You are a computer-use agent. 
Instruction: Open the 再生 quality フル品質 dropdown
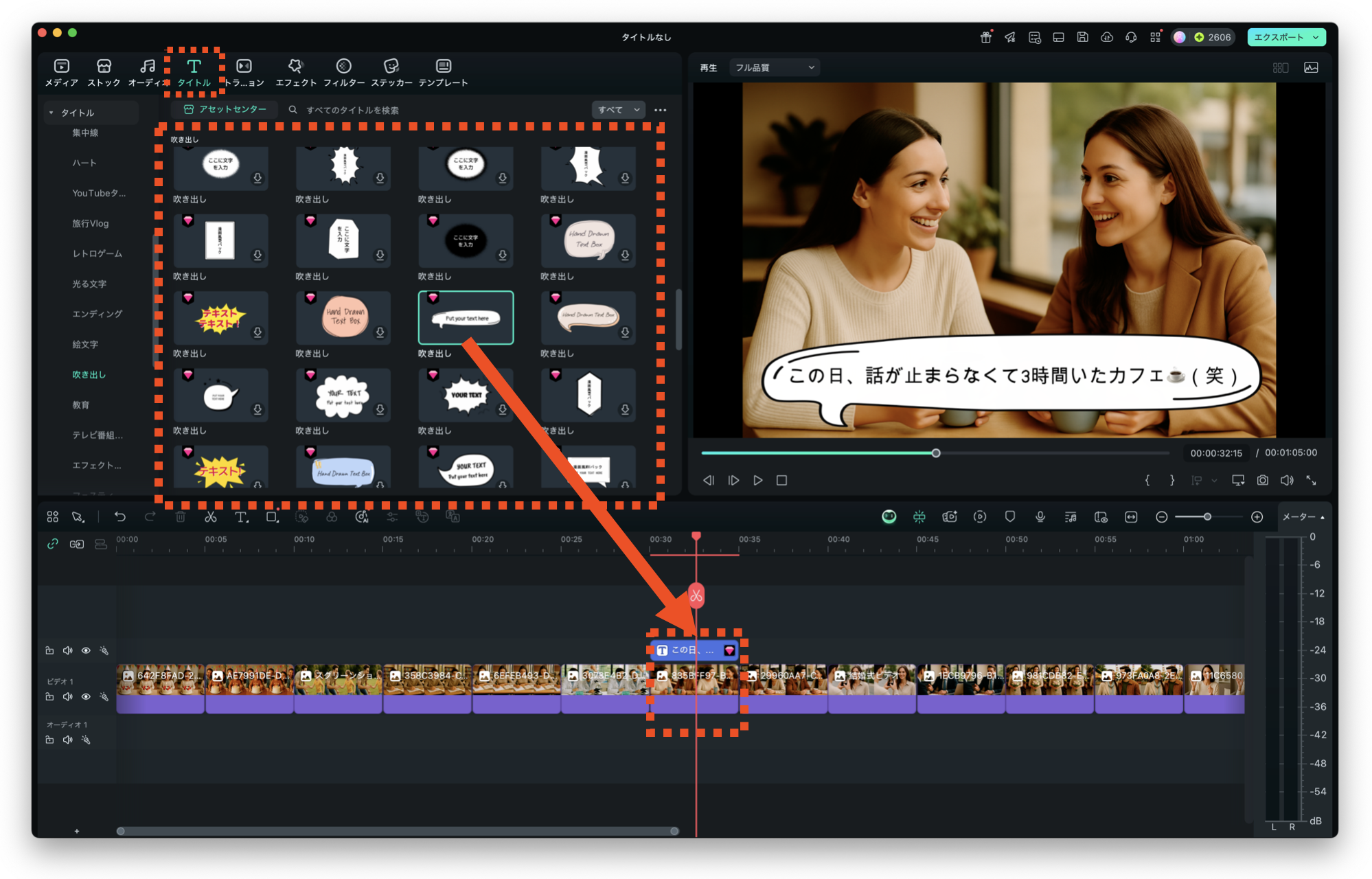tap(774, 67)
